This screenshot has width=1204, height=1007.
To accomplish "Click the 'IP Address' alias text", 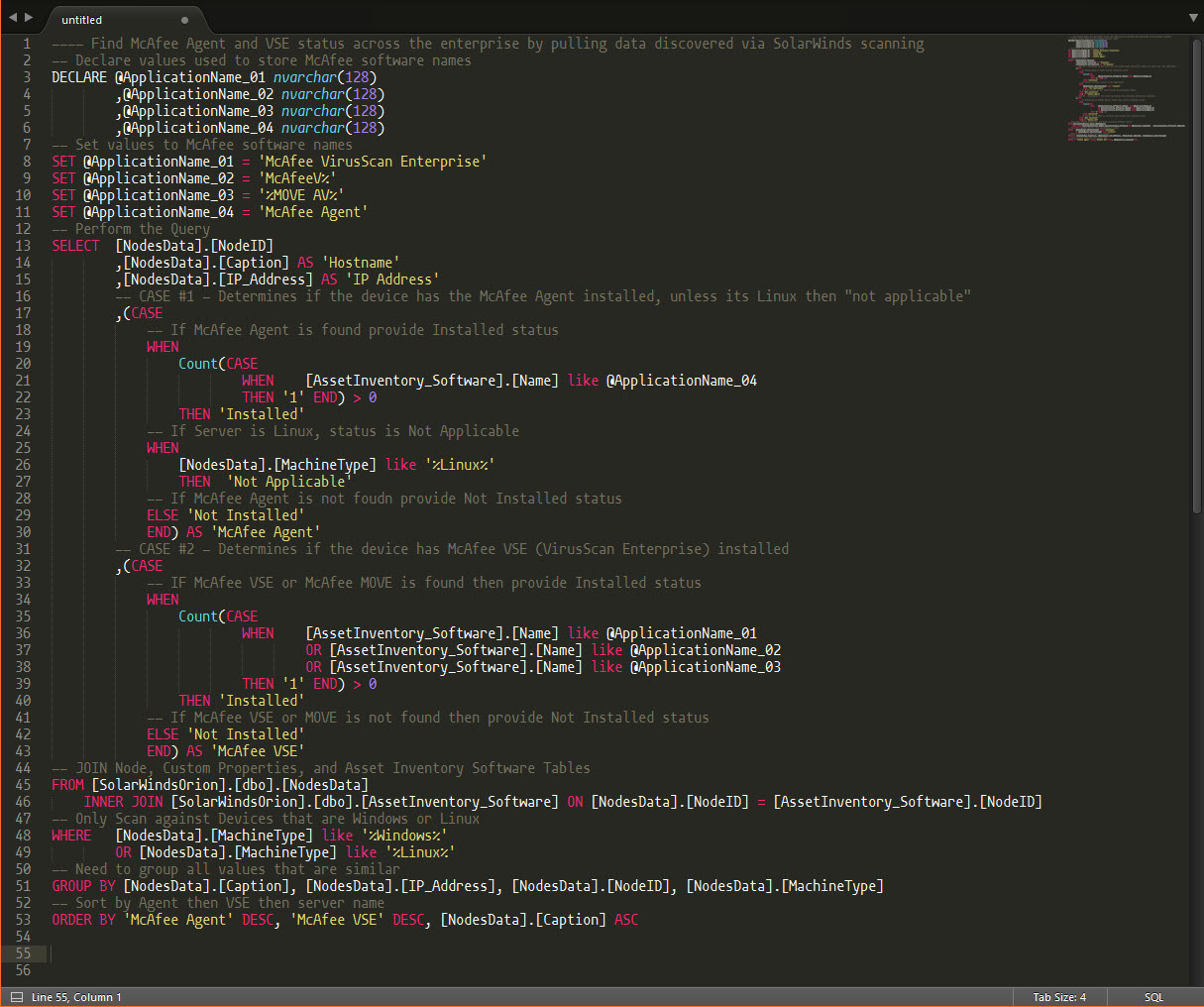I will (x=392, y=280).
